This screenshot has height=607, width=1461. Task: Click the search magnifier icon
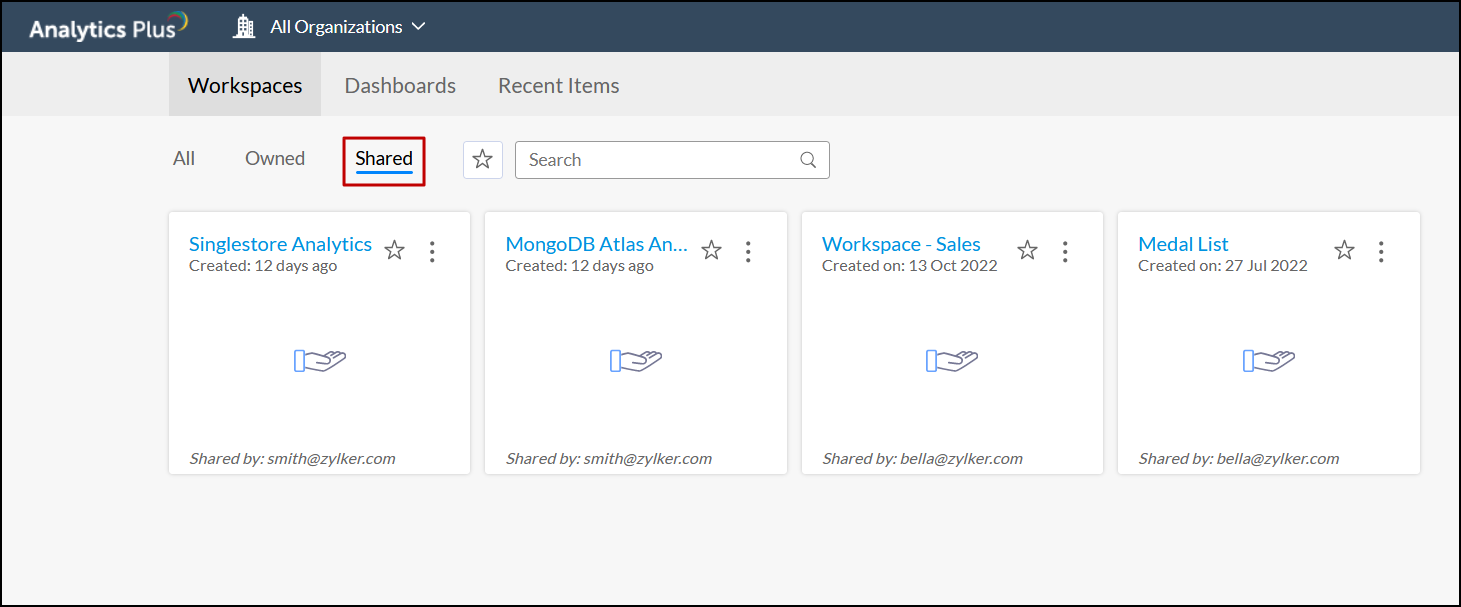coord(808,160)
